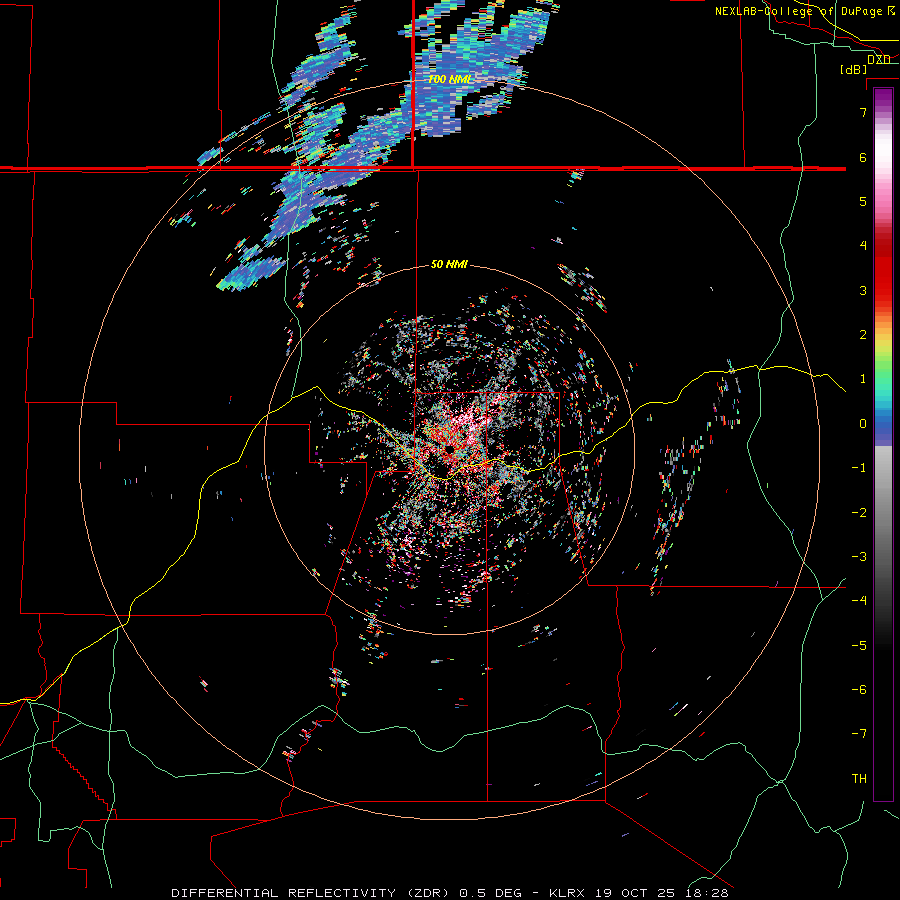The height and width of the screenshot is (900, 900).
Task: Click the "KLRX" radar site identifier
Action: coord(567,893)
